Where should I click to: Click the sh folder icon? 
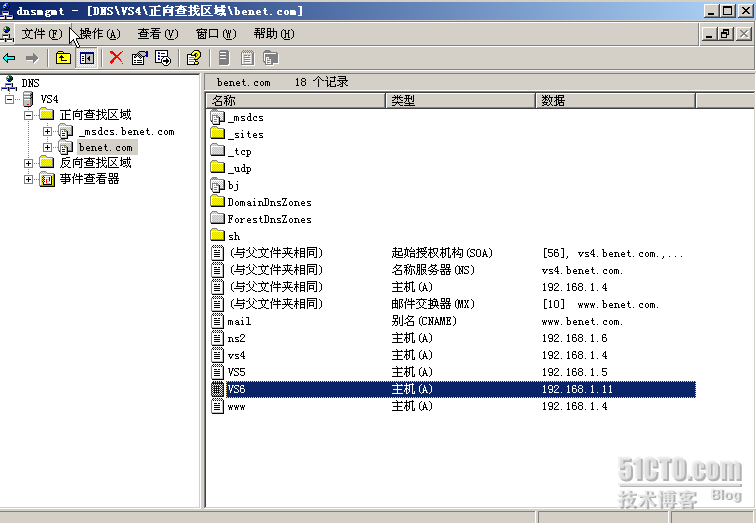tap(218, 235)
